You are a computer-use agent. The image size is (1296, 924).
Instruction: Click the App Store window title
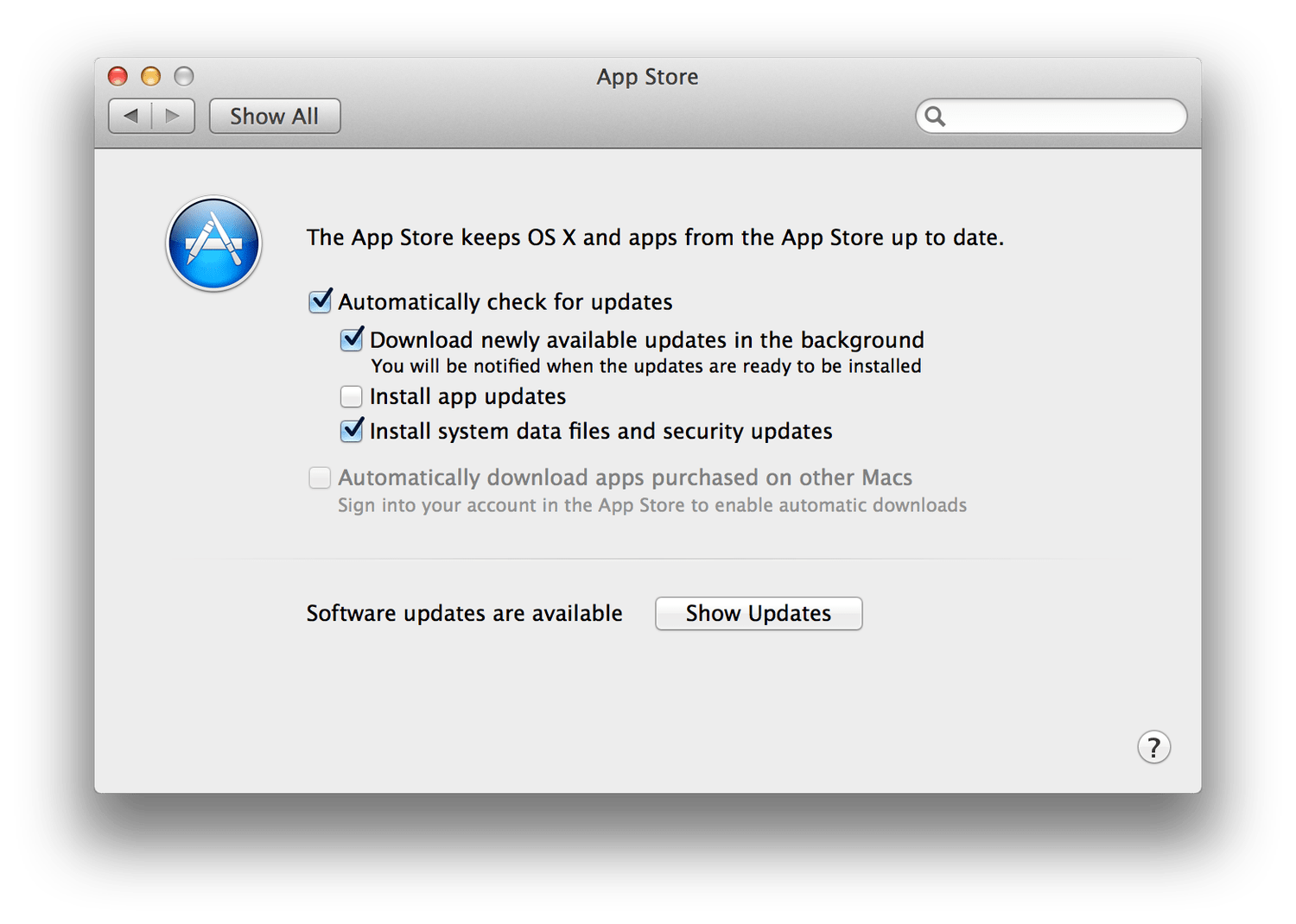click(647, 77)
